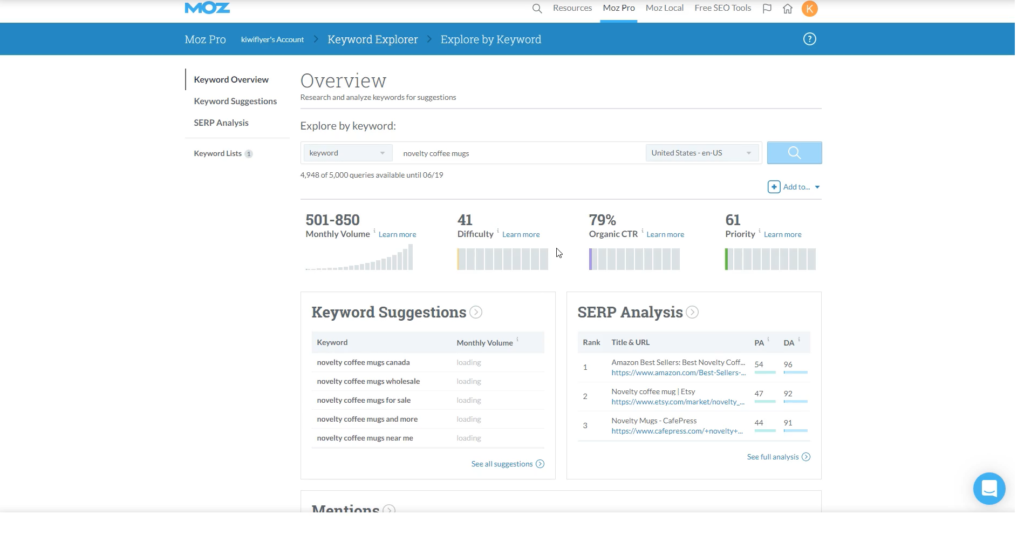The image size is (1024, 541).
Task: Click arrow icon next to See full analysis
Action: [x=806, y=457]
